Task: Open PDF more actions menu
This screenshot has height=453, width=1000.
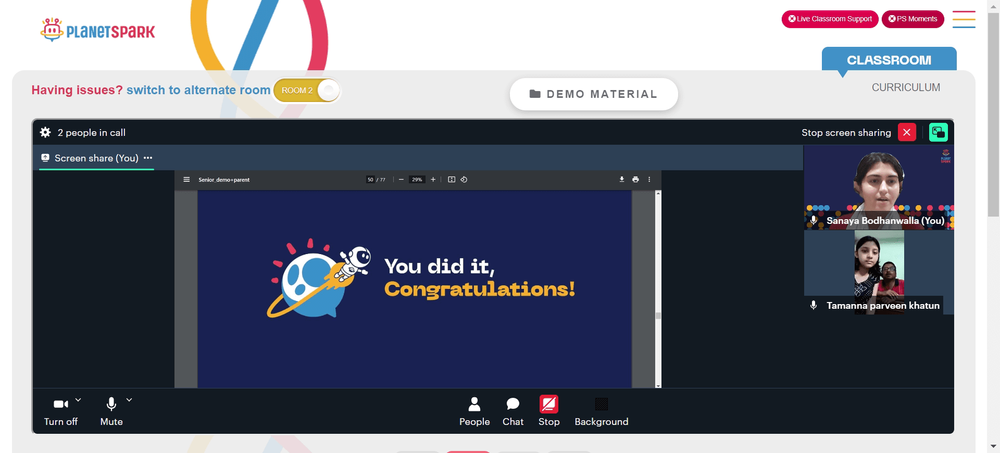Action: 649,180
